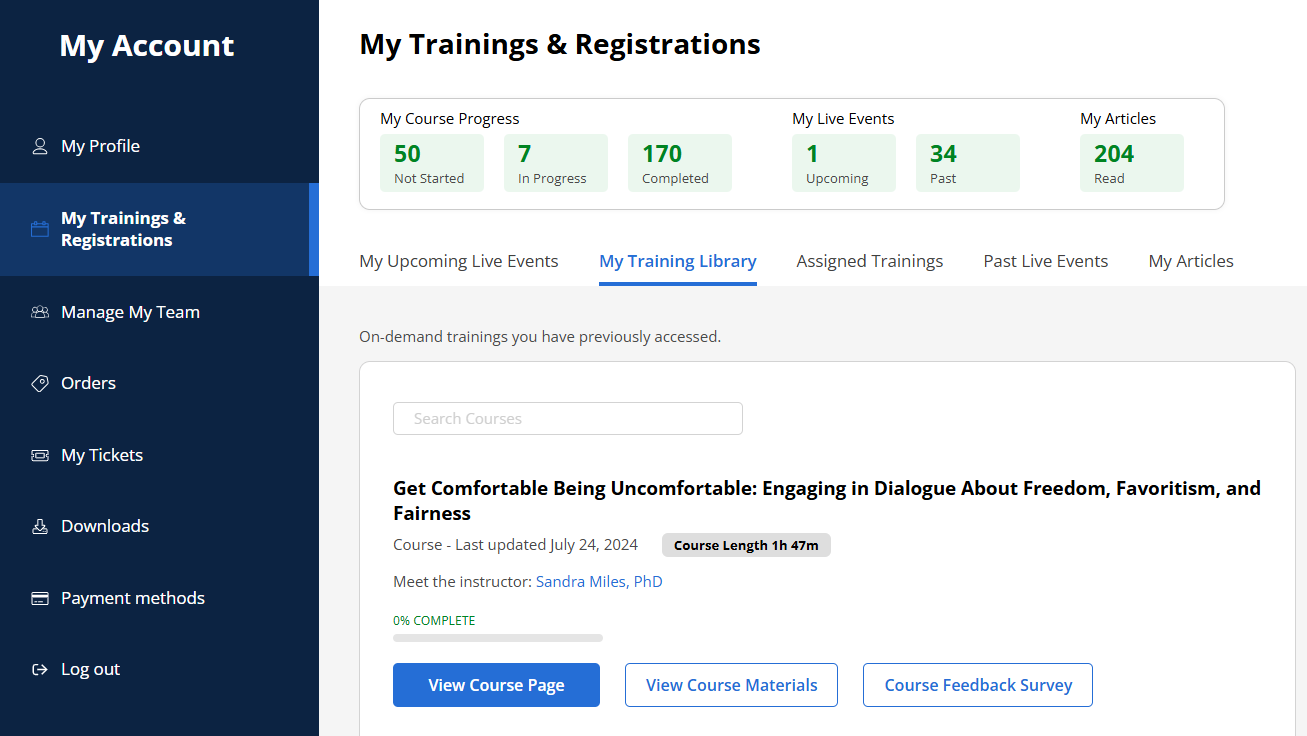
Task: Go to the Past Live Events tab
Action: tap(1045, 261)
